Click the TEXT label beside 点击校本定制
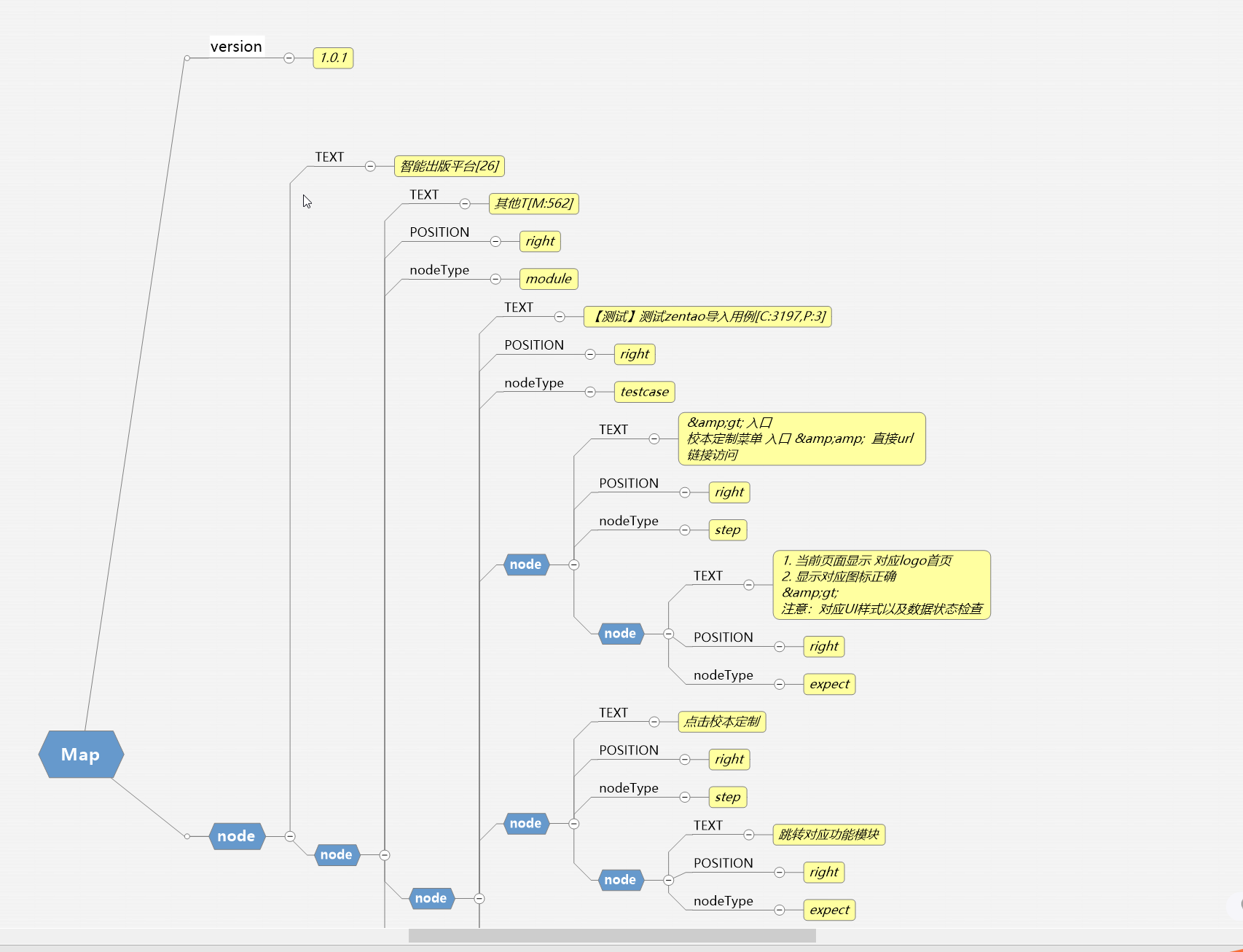This screenshot has width=1243, height=952. point(613,713)
